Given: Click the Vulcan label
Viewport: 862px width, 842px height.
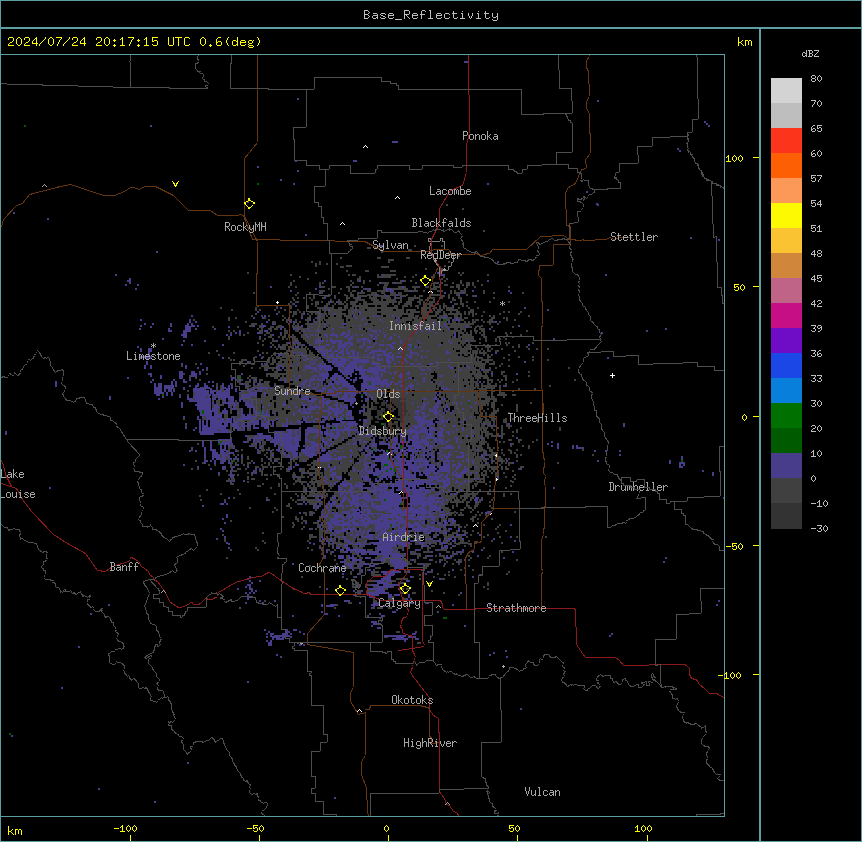Looking at the screenshot, I should [x=542, y=792].
